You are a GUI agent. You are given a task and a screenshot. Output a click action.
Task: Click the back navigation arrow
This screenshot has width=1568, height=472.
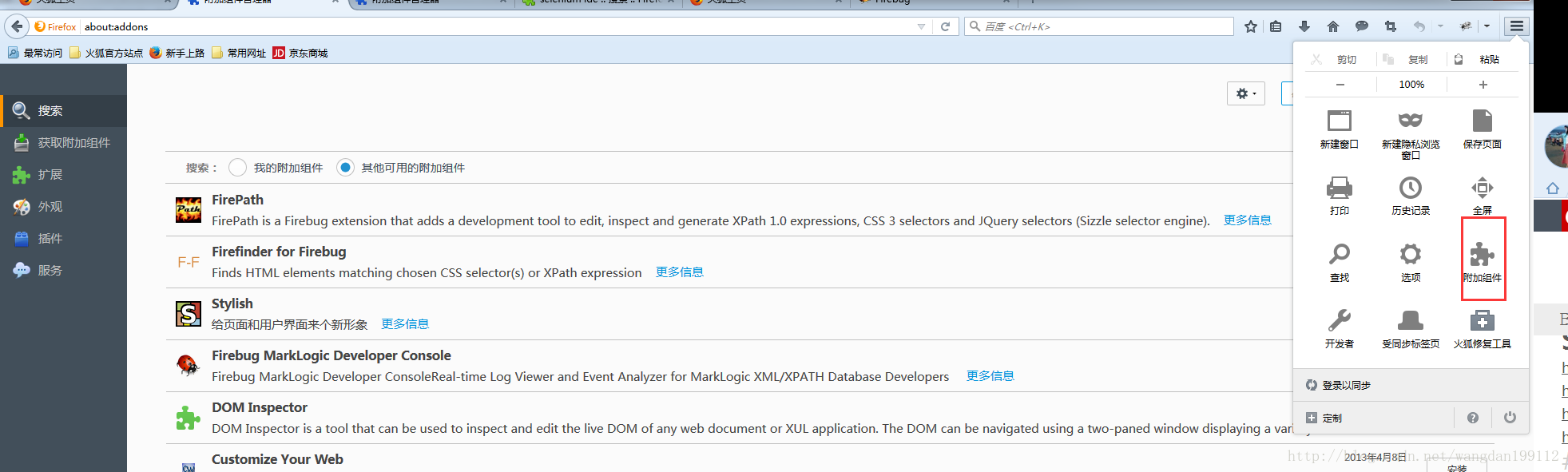pos(17,26)
